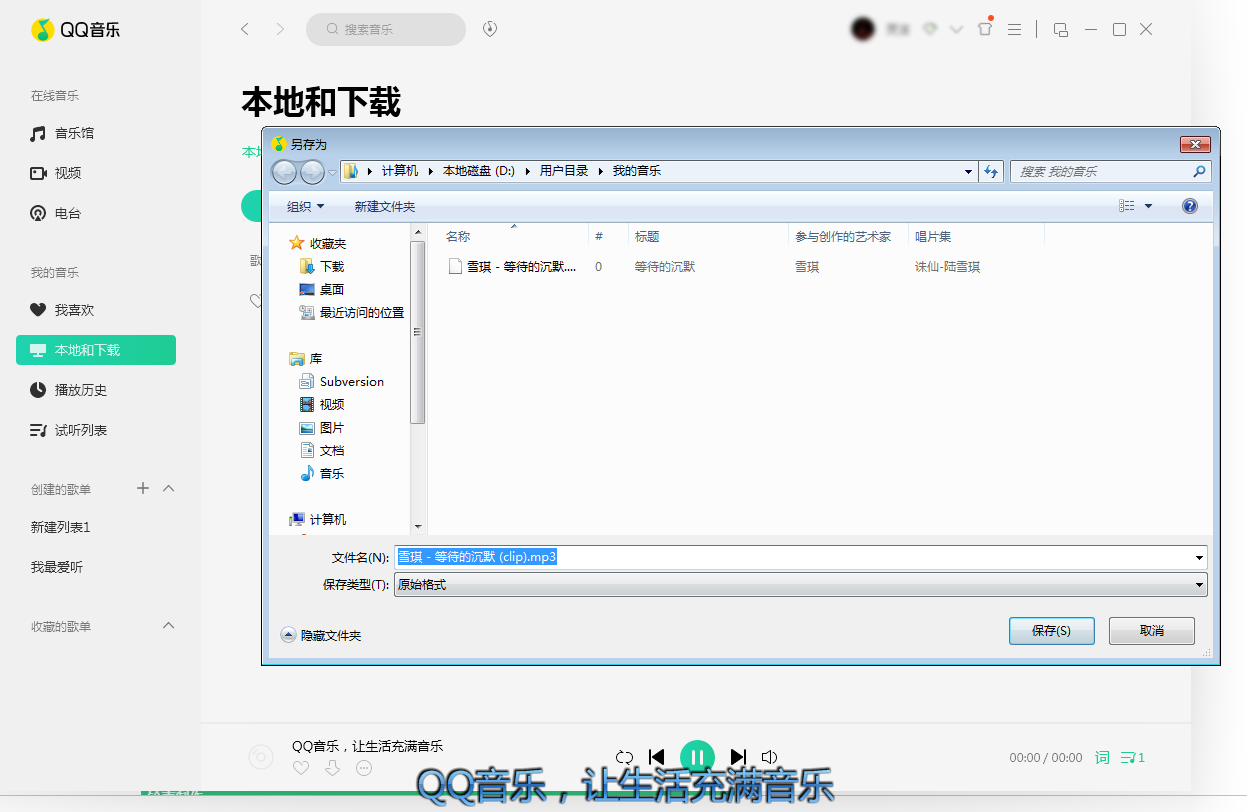Image resolution: width=1247 pixels, height=812 pixels.
Task: Open the 组织 dropdown in the dialog
Action: tap(305, 206)
